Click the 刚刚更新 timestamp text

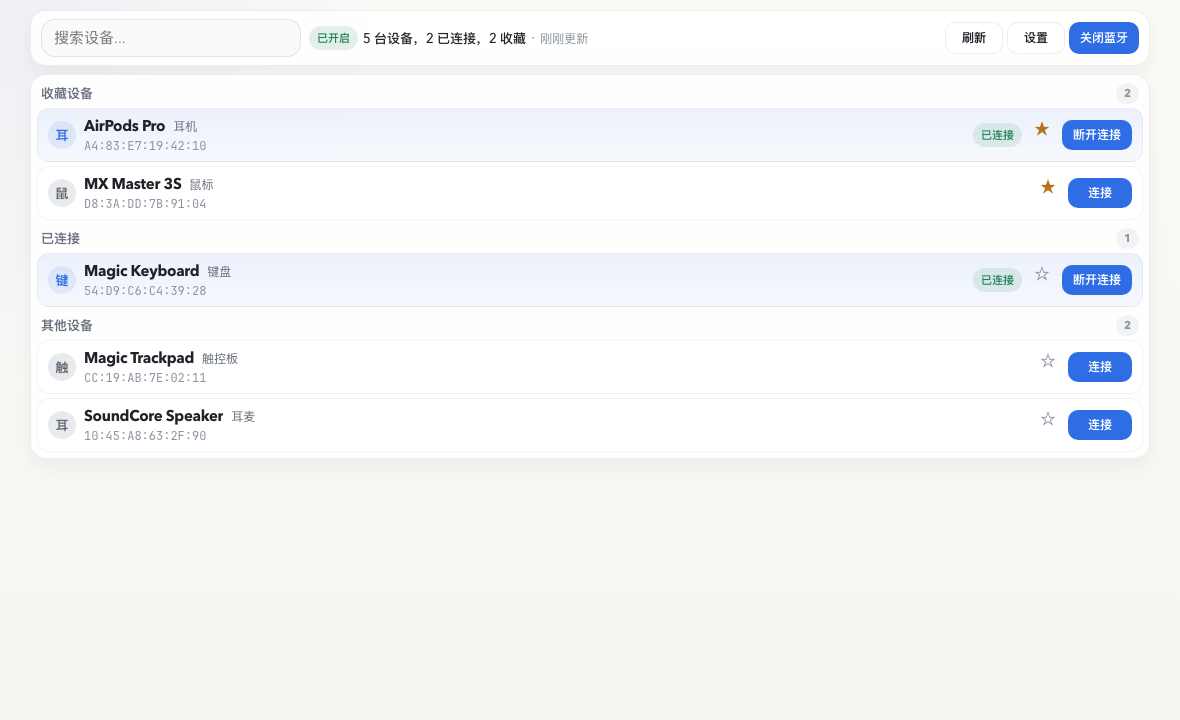click(x=564, y=38)
